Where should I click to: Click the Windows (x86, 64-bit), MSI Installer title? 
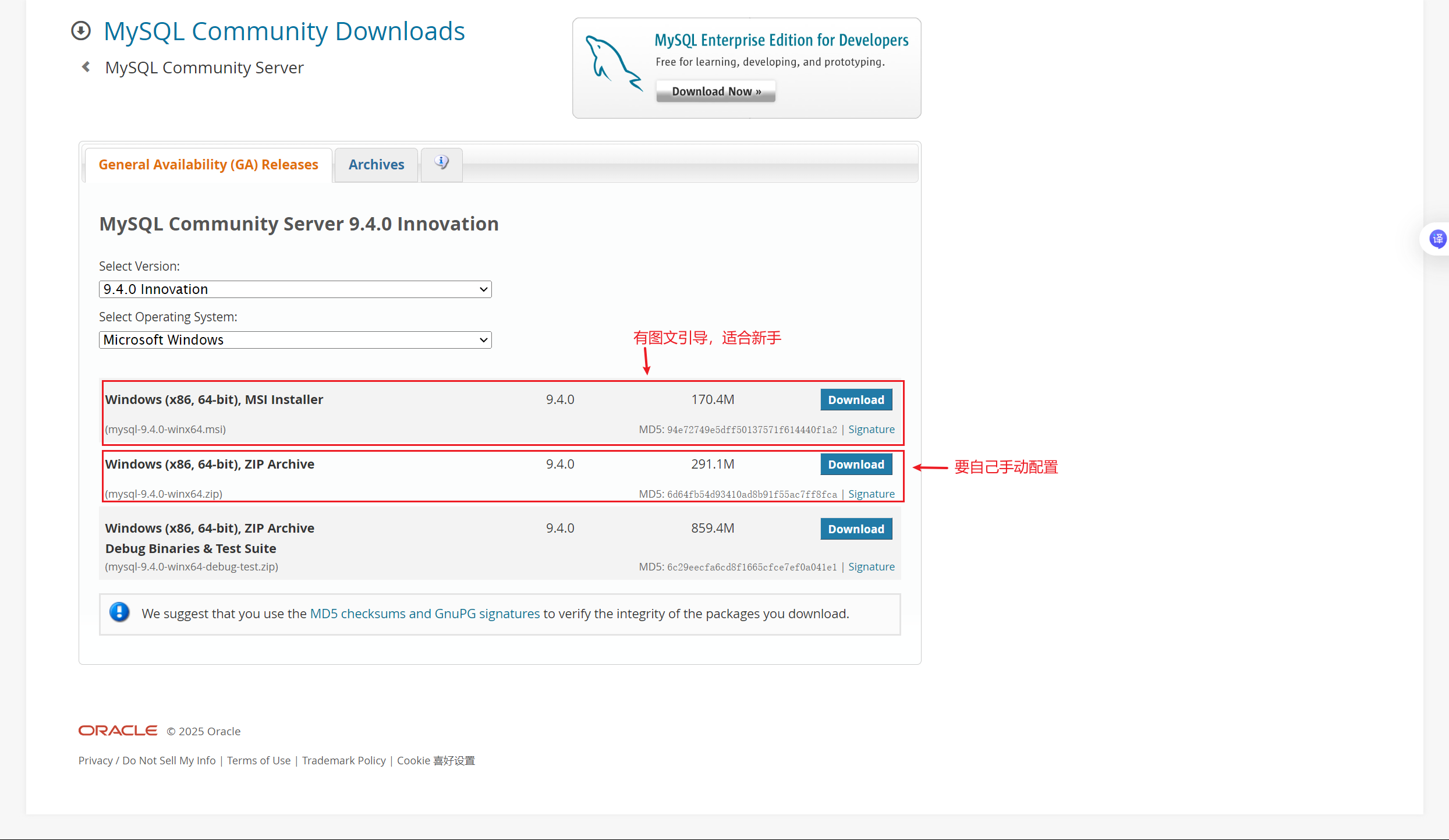pyautogui.click(x=214, y=400)
